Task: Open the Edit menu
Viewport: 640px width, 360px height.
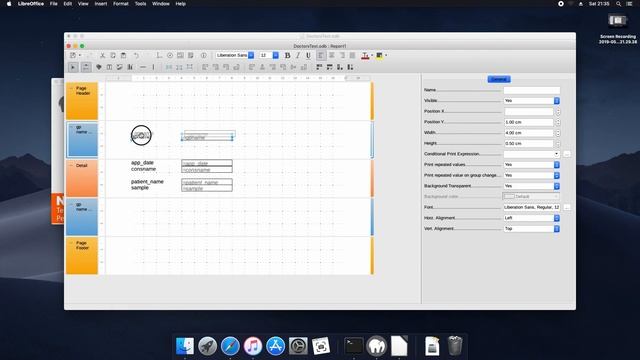Action: 68,4
